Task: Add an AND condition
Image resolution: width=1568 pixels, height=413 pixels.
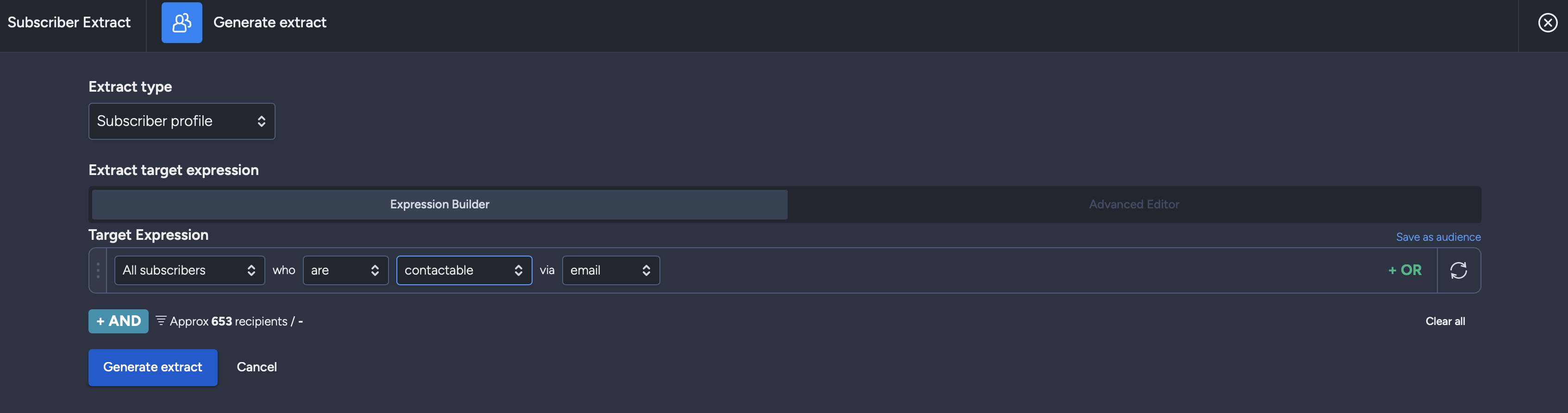Action: point(118,321)
